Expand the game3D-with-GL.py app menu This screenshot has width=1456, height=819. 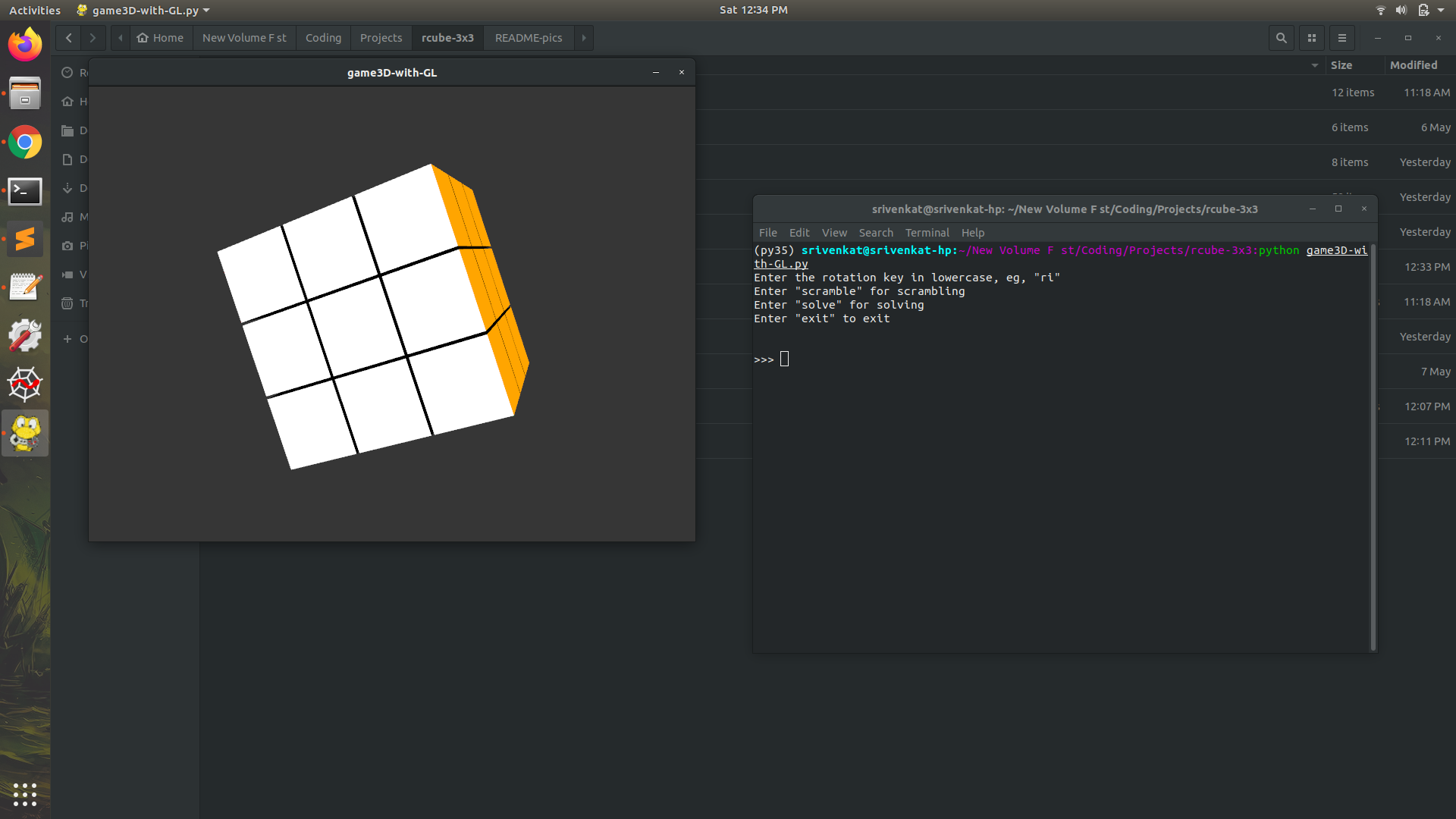(144, 11)
